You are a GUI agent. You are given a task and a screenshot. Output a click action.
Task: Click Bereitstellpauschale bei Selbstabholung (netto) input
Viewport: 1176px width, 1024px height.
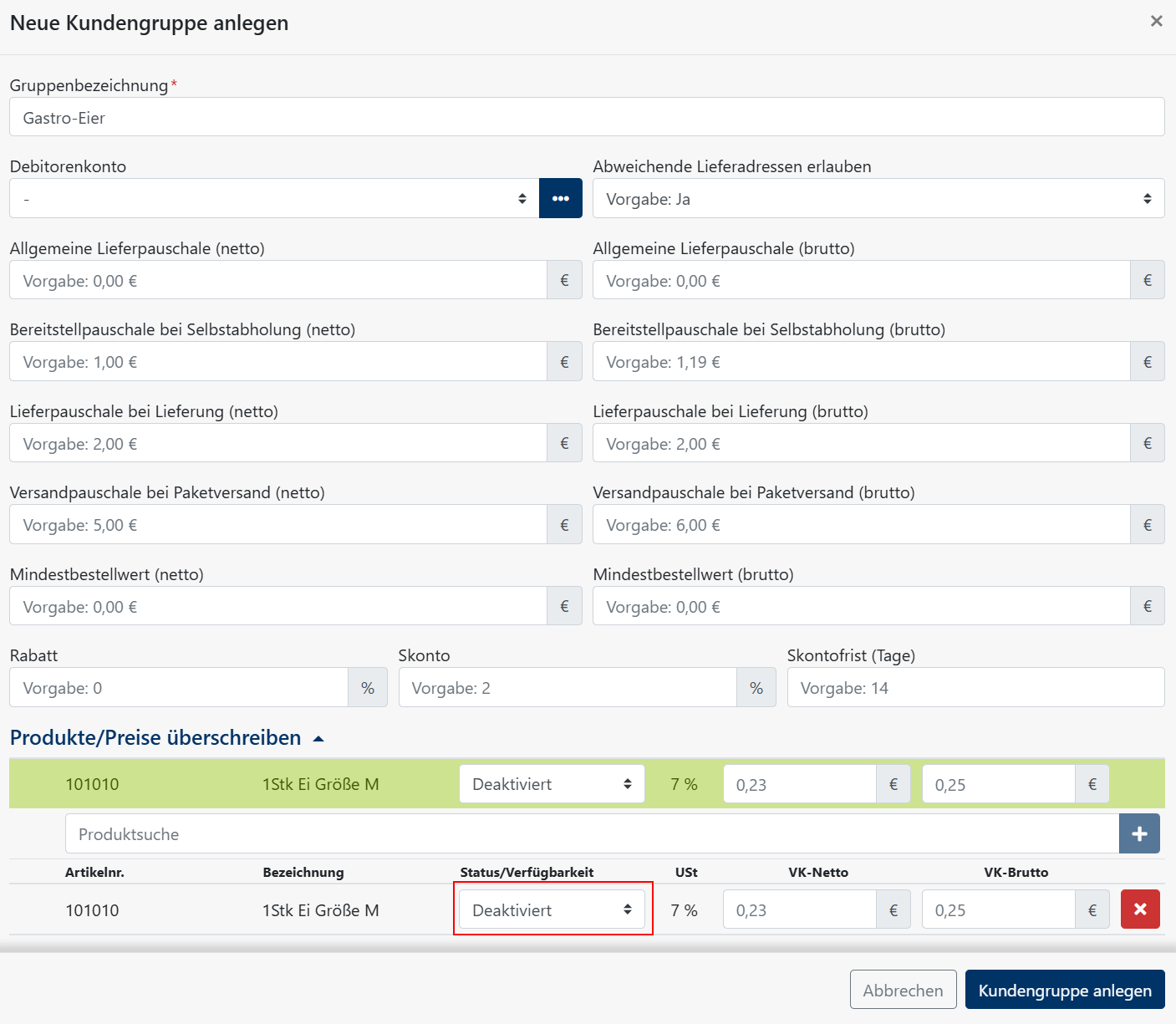click(278, 362)
